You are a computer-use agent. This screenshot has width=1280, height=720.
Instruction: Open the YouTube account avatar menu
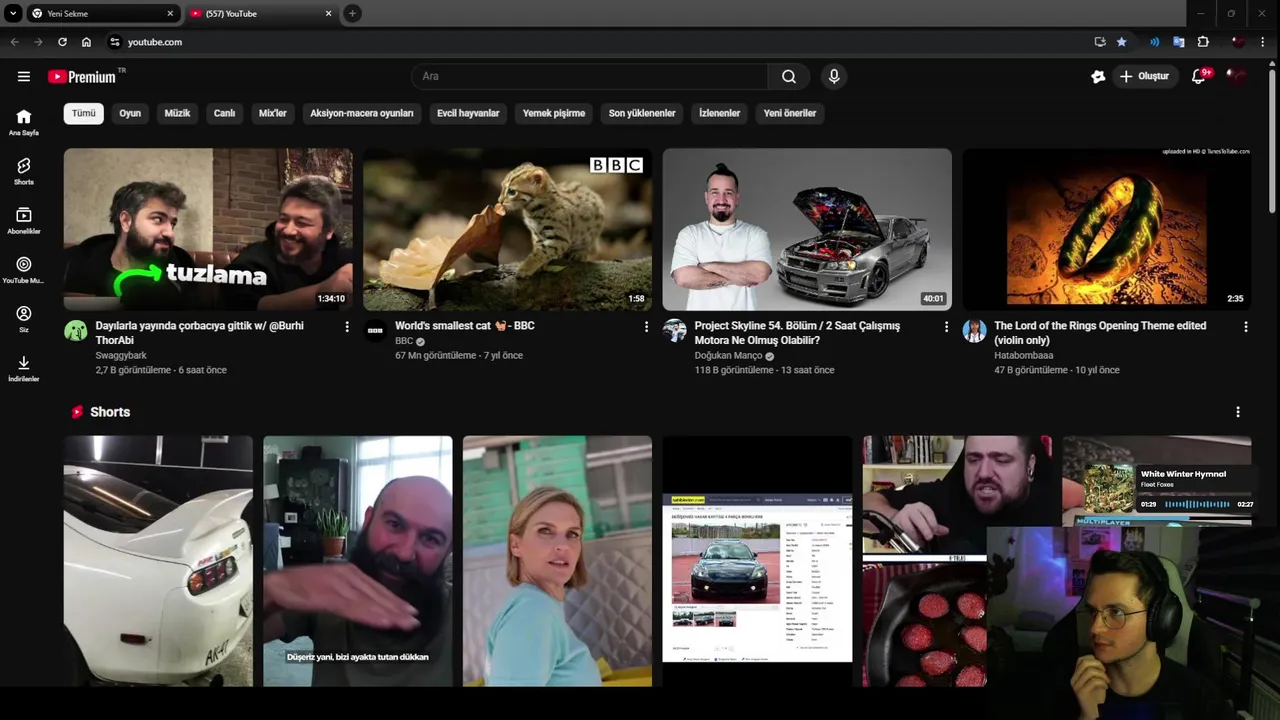[x=1238, y=76]
